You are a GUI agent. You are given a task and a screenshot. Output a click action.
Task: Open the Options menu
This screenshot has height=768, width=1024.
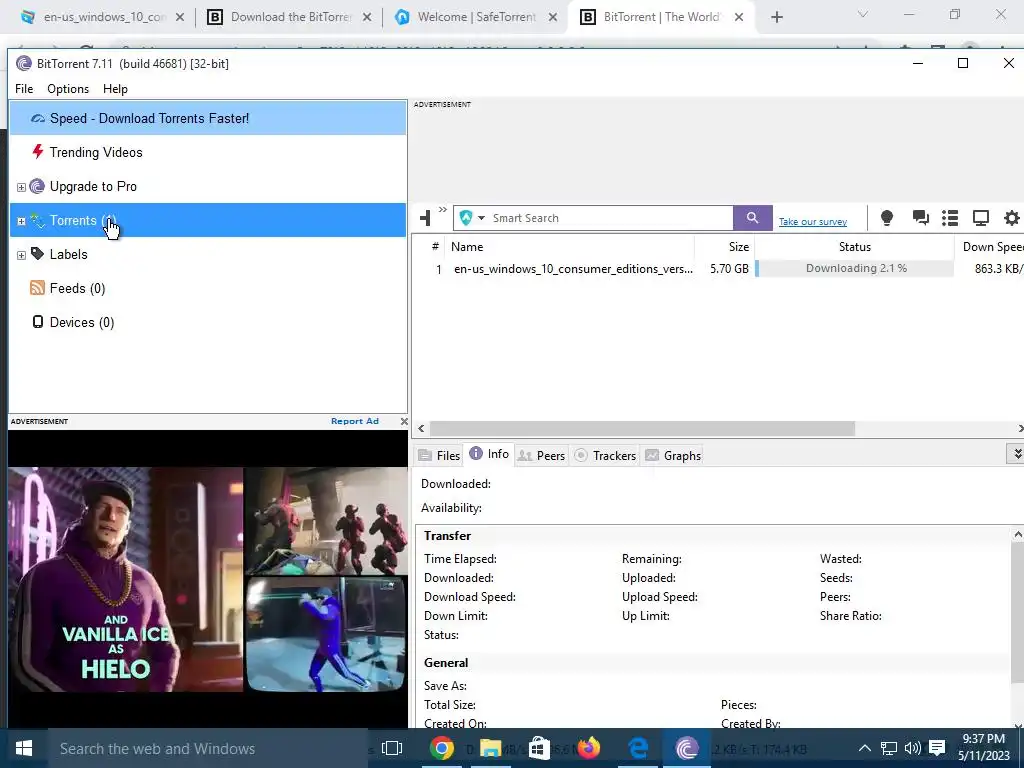point(68,89)
